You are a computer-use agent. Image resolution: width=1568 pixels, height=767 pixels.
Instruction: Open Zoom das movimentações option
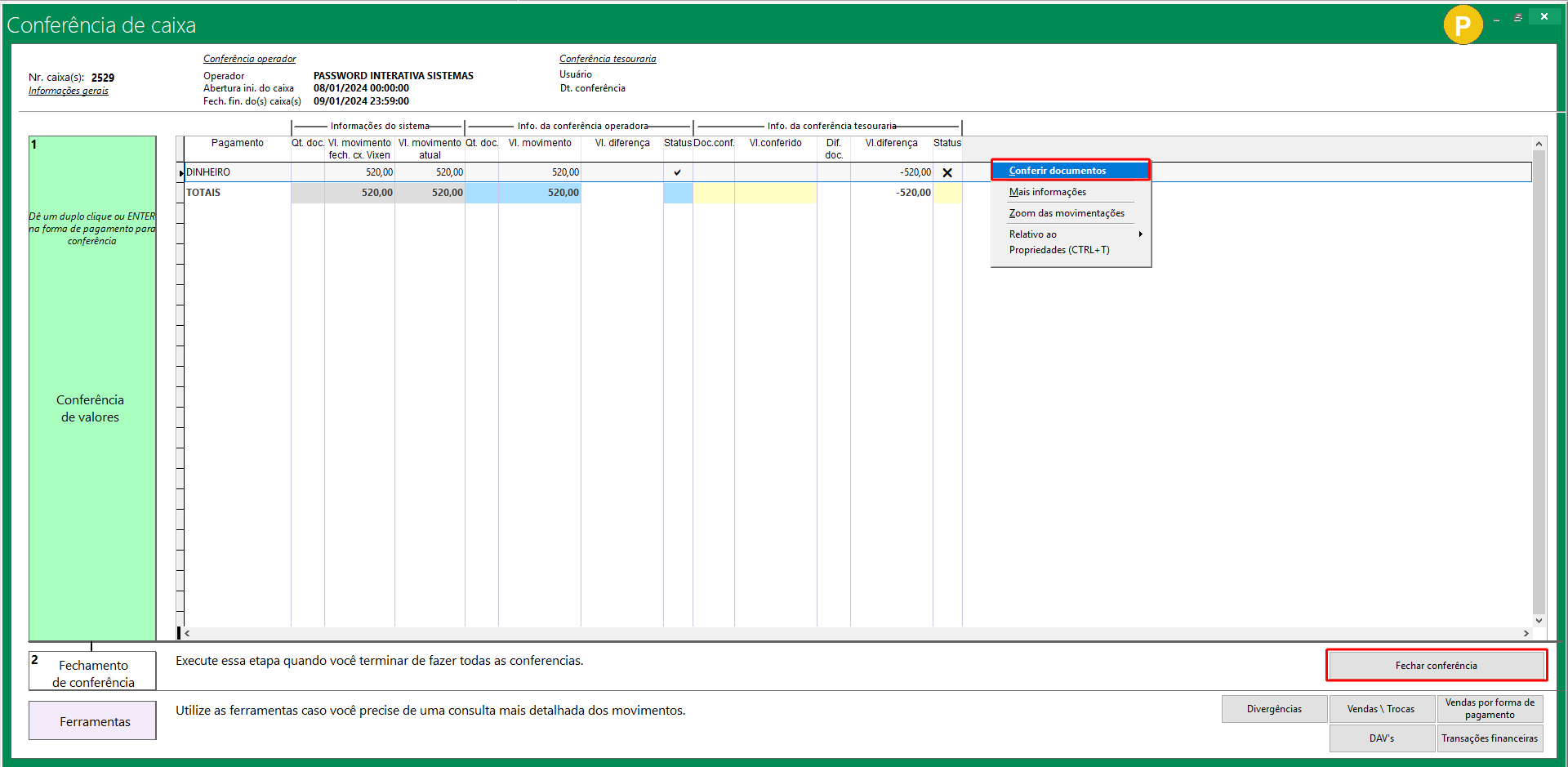point(1067,213)
